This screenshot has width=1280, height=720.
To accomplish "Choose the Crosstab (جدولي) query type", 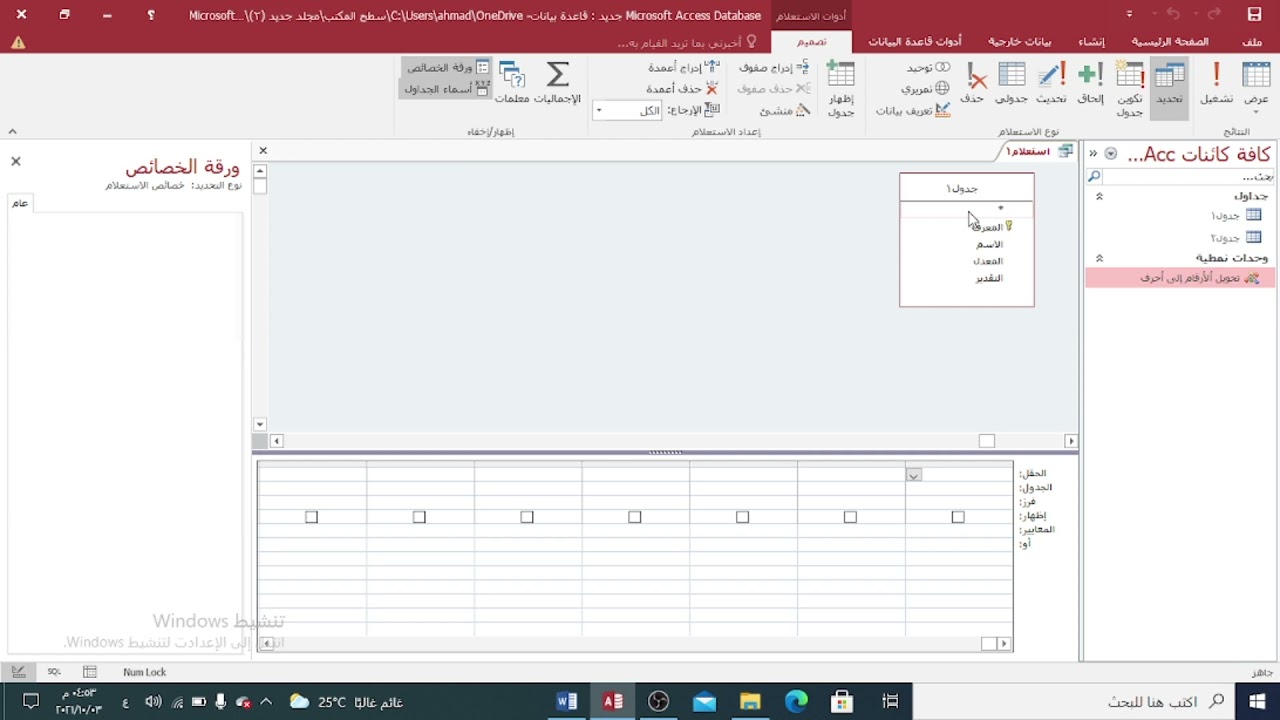I will tap(1012, 84).
